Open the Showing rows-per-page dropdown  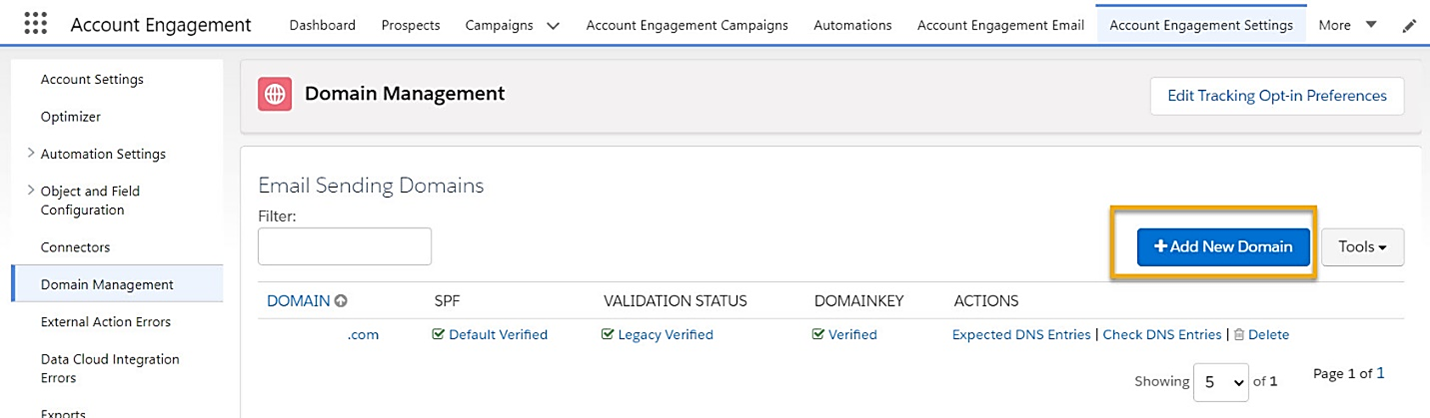1221,381
